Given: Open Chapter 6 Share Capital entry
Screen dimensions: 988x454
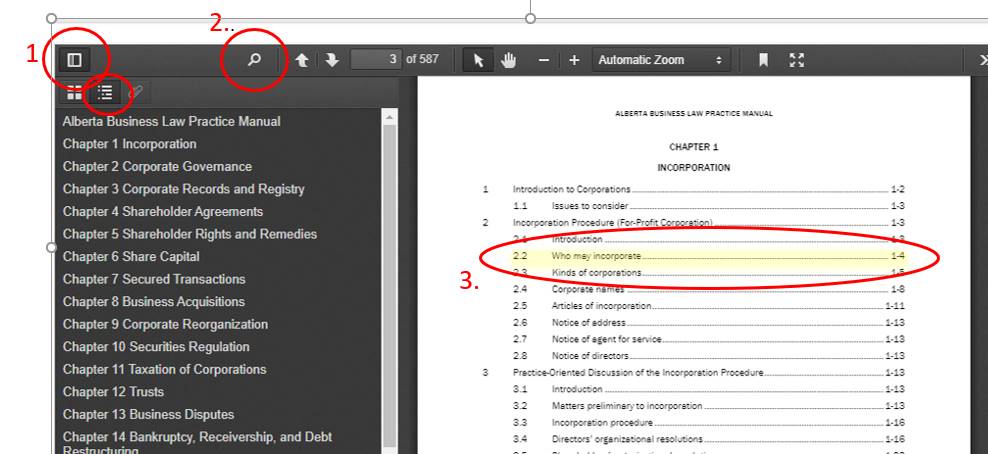Looking at the screenshot, I should (x=131, y=256).
